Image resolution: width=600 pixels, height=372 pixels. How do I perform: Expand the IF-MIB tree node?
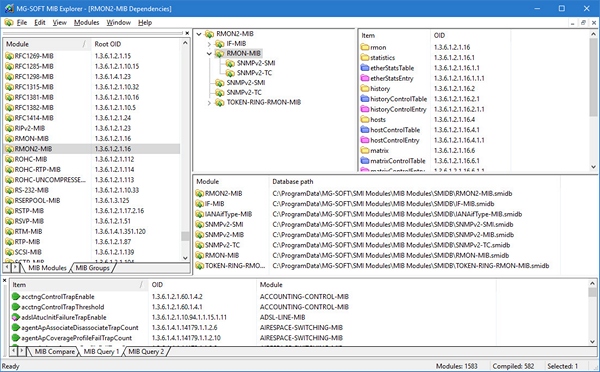pyautogui.click(x=209, y=44)
